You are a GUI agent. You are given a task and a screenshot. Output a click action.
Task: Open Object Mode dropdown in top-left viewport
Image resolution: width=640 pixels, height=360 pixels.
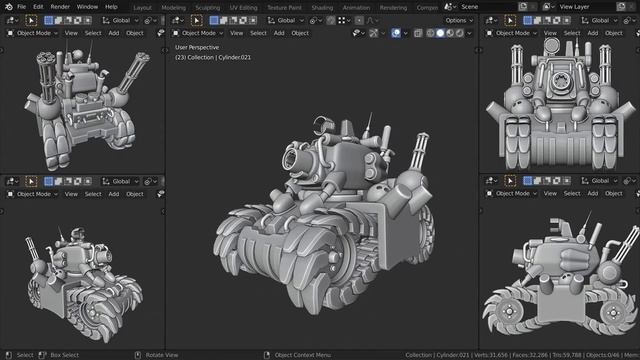pos(33,33)
